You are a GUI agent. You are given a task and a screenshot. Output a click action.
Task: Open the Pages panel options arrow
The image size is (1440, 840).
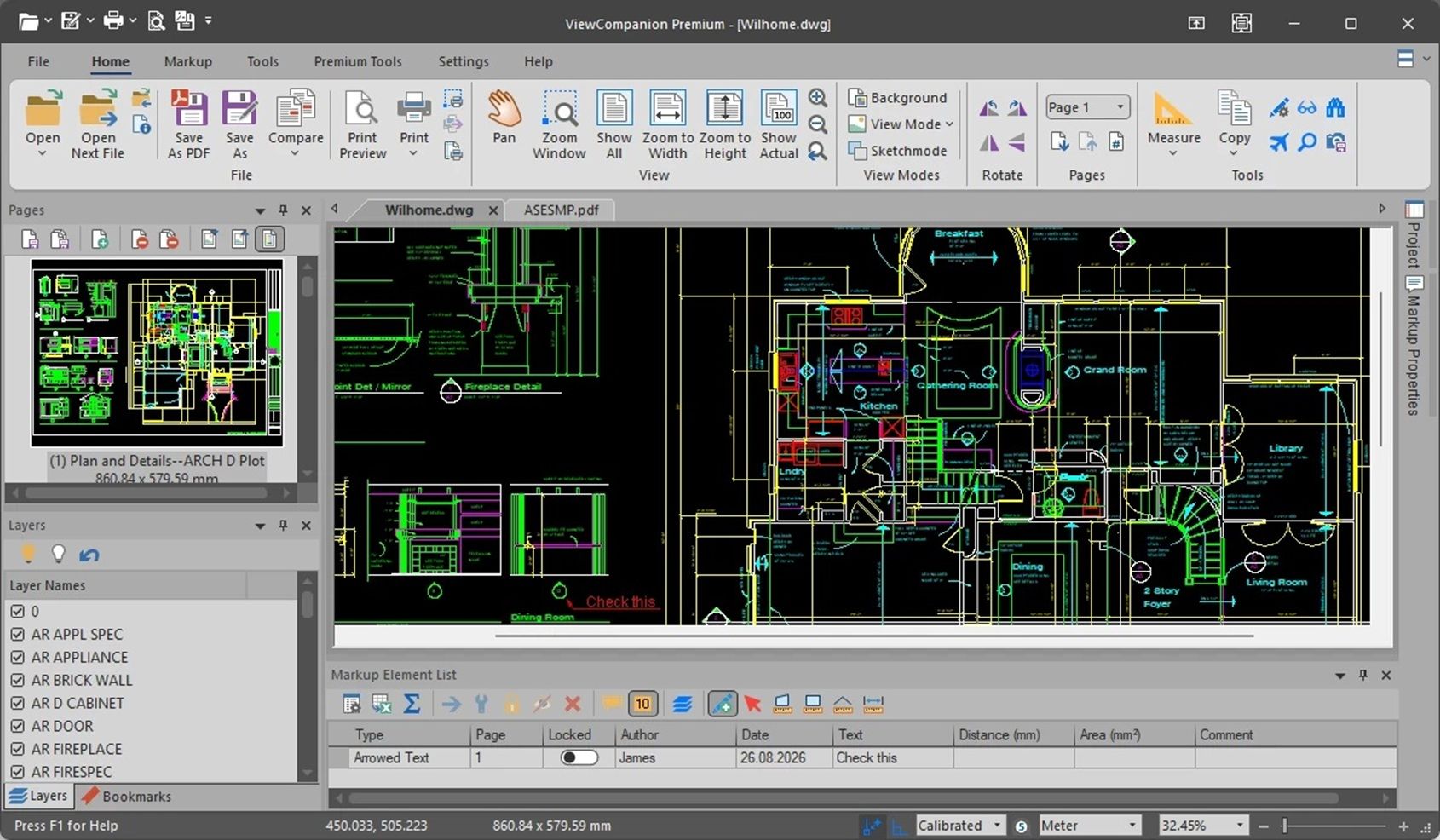tap(260, 210)
